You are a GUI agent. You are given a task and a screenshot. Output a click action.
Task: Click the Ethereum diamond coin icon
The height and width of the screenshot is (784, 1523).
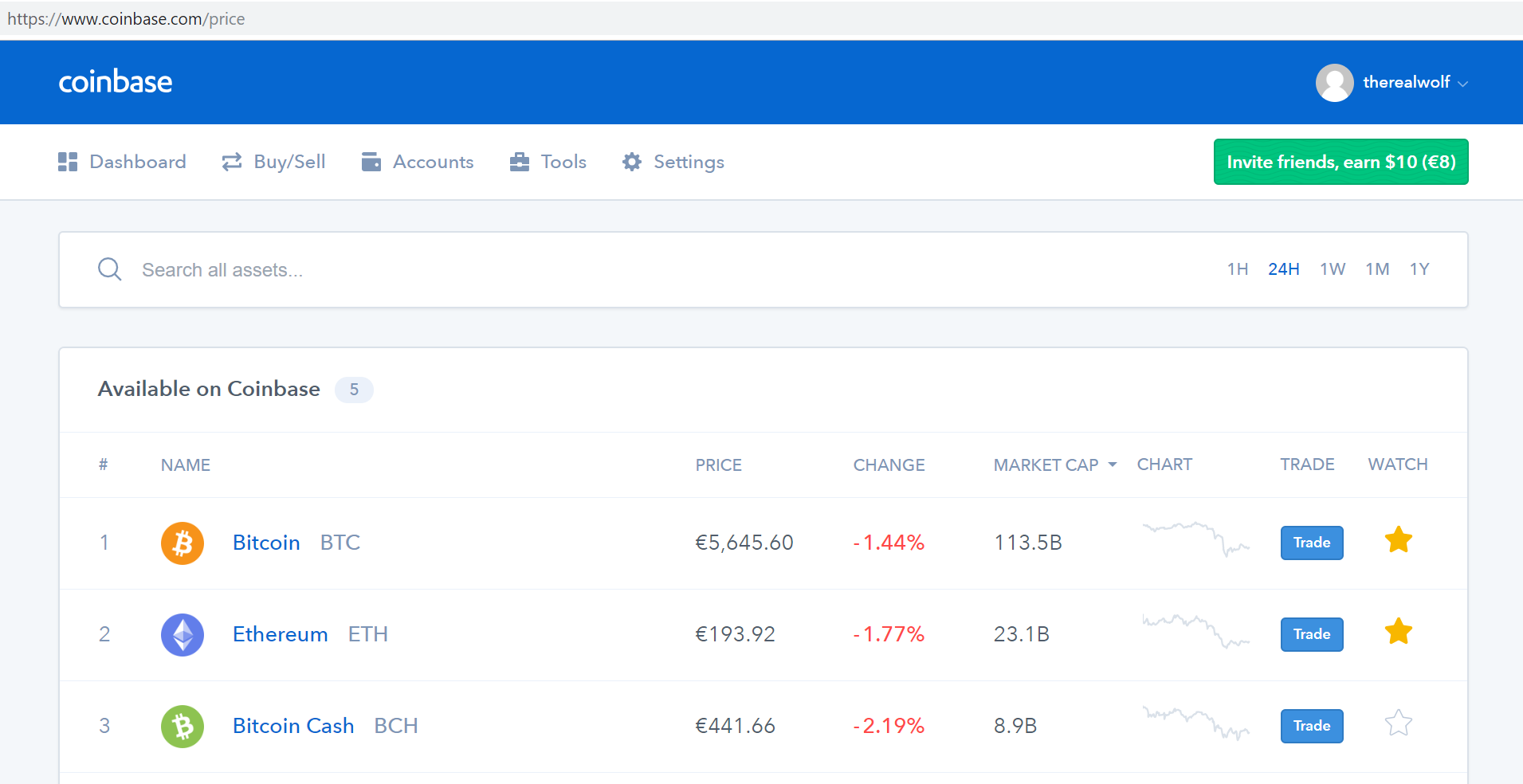(x=183, y=635)
